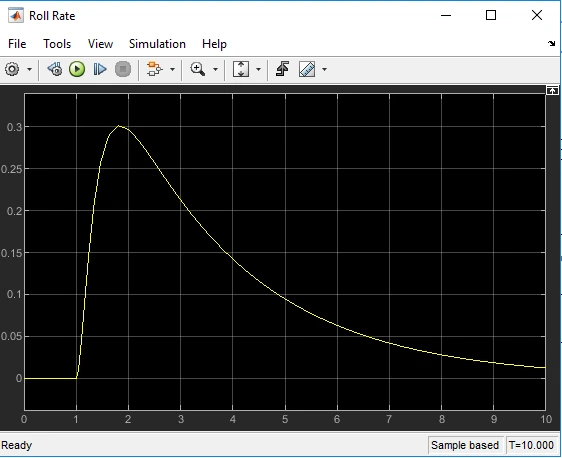
Task: Open Configuration Properties gear icon
Action: coord(12,69)
